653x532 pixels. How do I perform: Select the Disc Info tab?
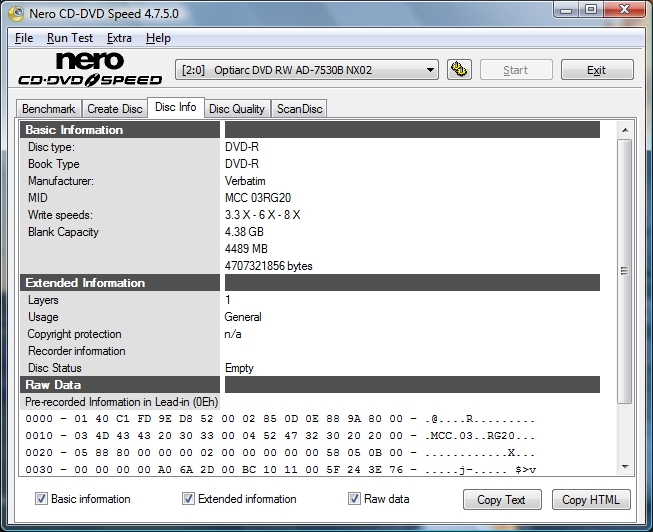(176, 107)
